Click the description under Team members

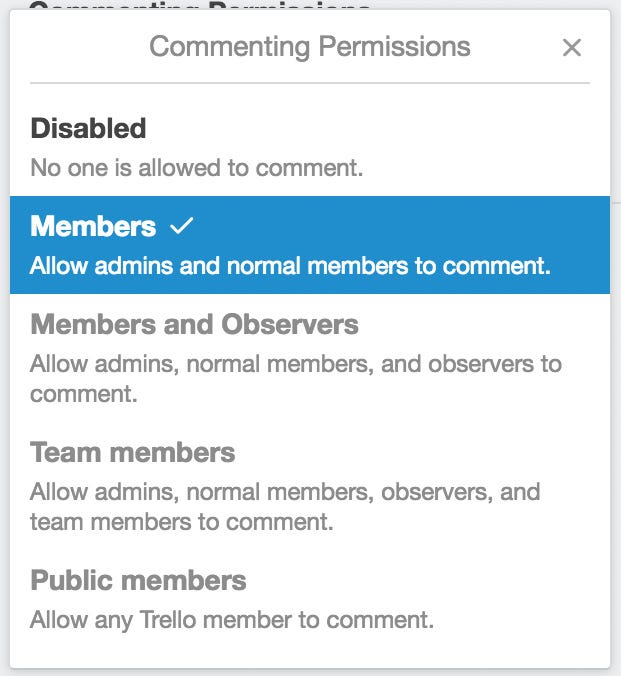pyautogui.click(x=285, y=506)
